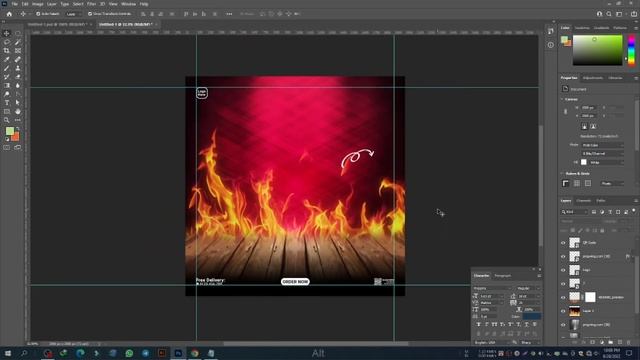Open the Character panel language dropdown
This screenshot has width=640, height=360.
[491, 342]
